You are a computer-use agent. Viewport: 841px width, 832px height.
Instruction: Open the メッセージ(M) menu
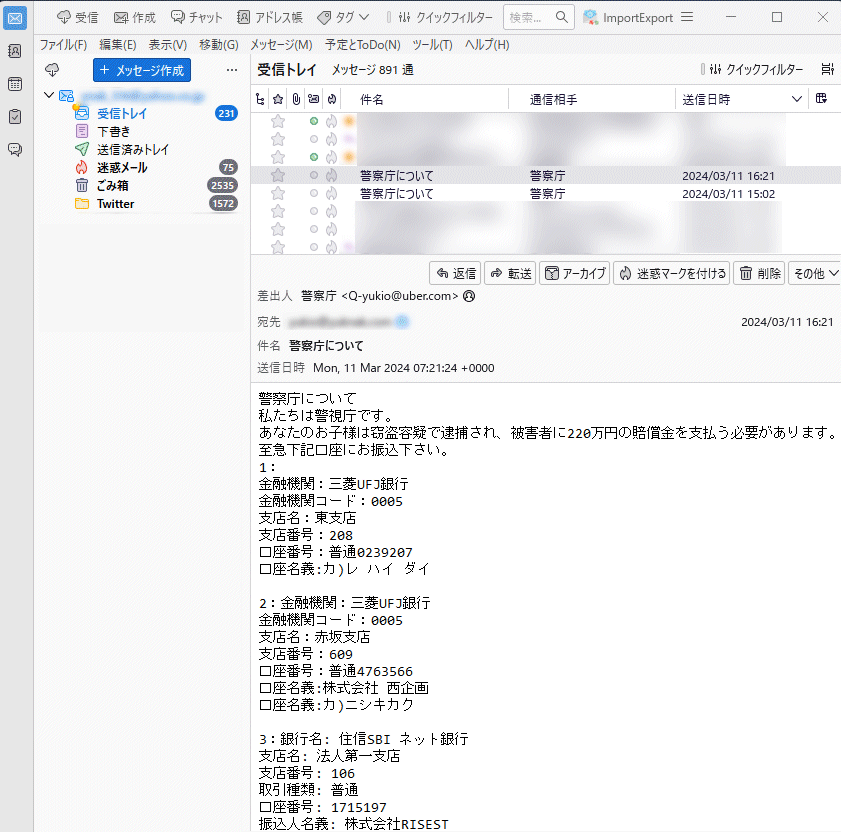click(281, 45)
